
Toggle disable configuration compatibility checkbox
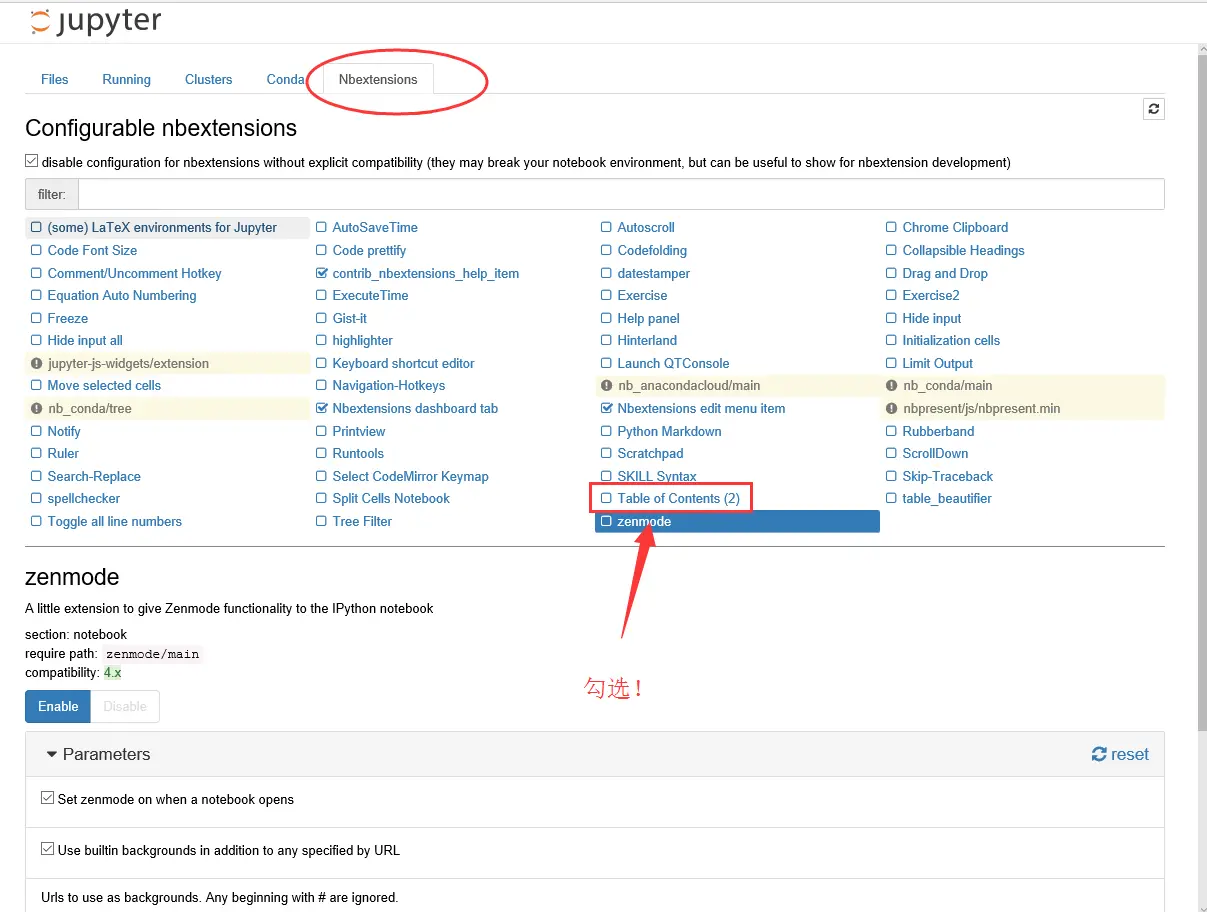(32, 162)
